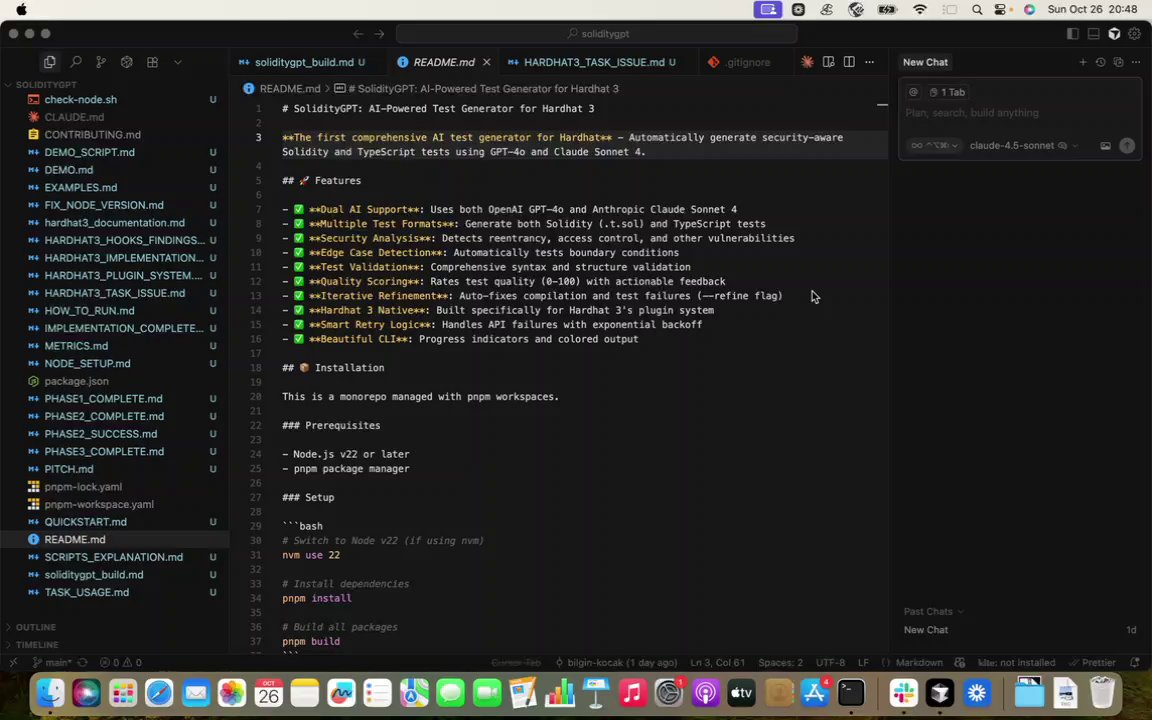Go back with the left arrow
This screenshot has width=1152, height=720.
point(358,34)
